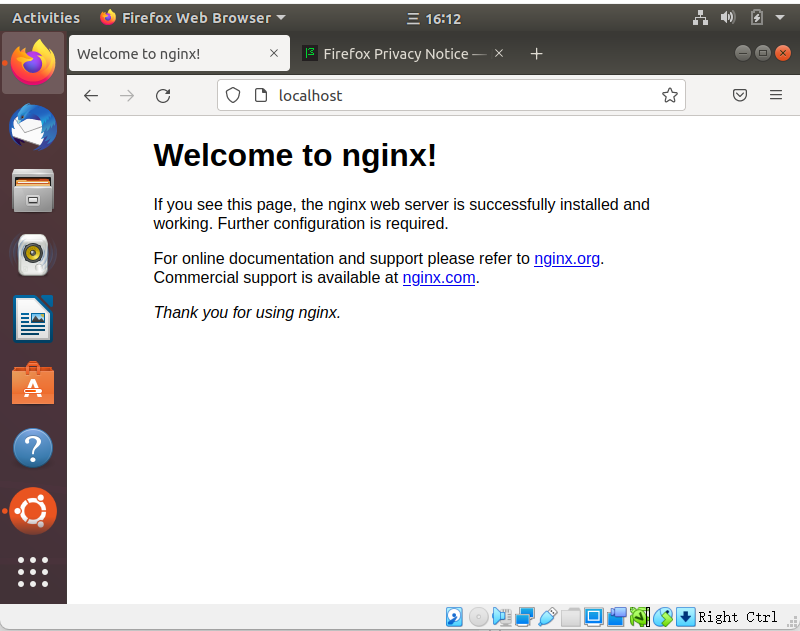Open the Firefox hamburger application menu
This screenshot has width=800, height=631.
tap(776, 95)
